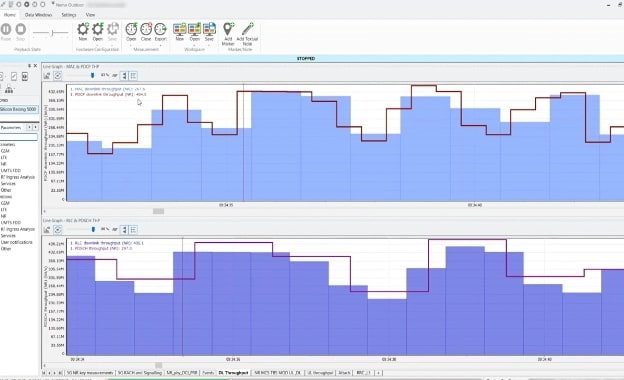
Task: Select the Silicon Racing 5000 device entry
Action: pyautogui.click(x=19, y=109)
